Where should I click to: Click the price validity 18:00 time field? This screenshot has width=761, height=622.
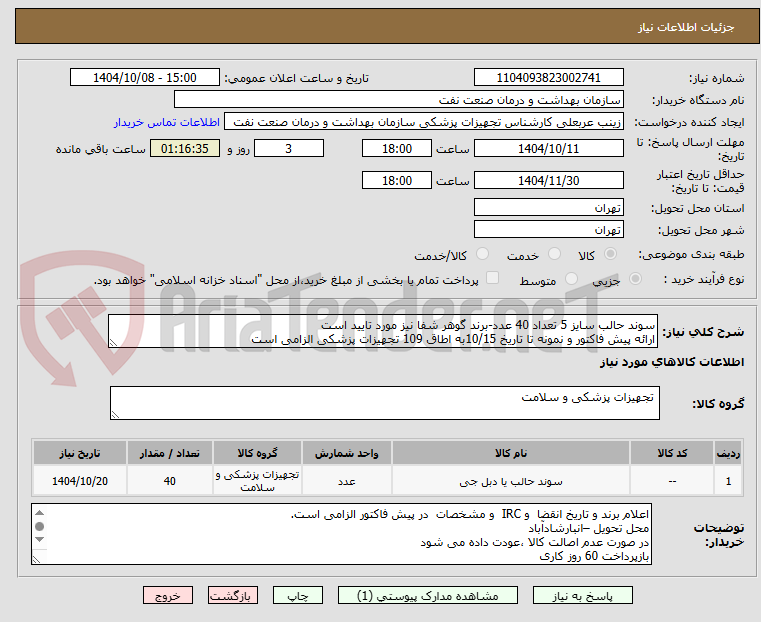397,180
